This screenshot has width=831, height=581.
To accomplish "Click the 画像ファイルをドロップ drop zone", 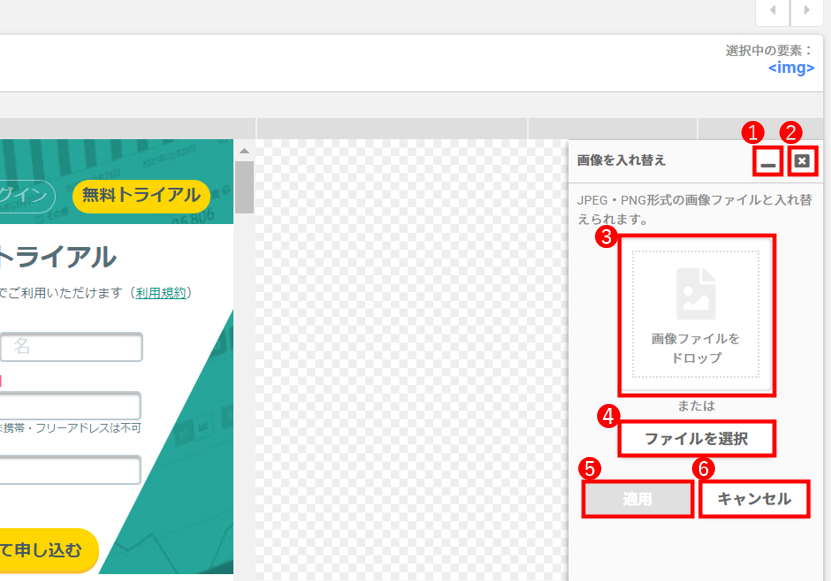I will coord(696,315).
